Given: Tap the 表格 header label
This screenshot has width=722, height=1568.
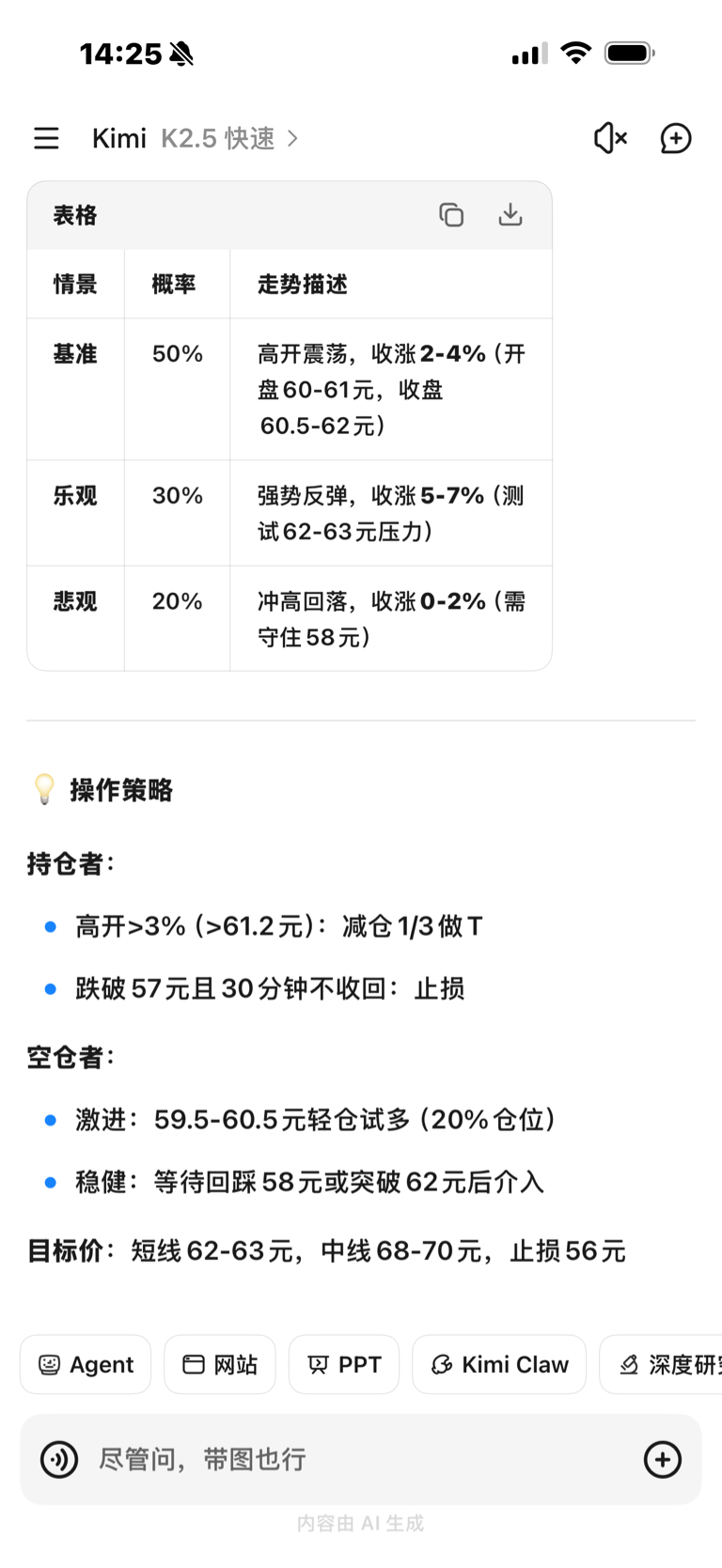Looking at the screenshot, I should (75, 215).
